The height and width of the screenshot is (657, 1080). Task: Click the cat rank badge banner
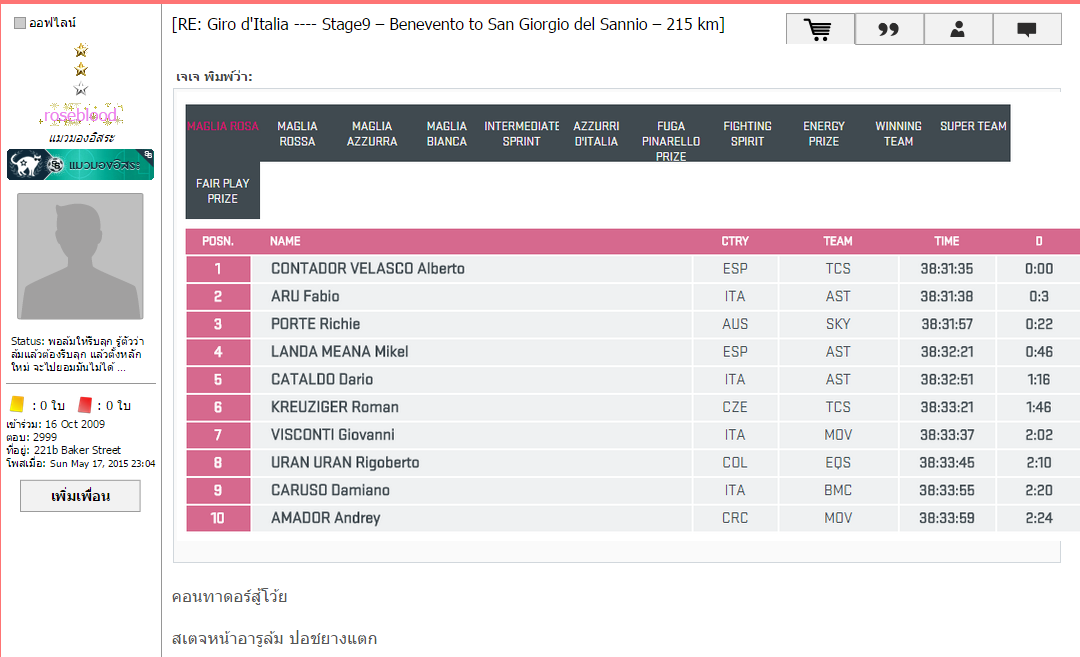point(80,165)
